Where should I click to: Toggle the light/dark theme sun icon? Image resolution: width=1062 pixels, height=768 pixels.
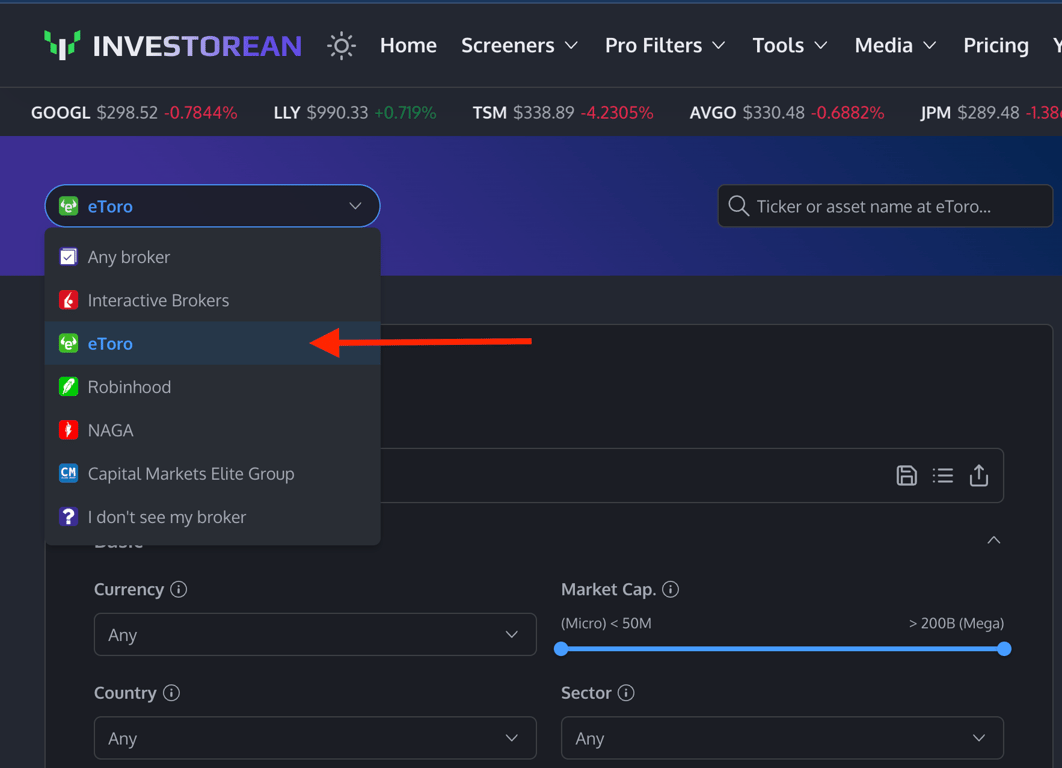click(341, 45)
